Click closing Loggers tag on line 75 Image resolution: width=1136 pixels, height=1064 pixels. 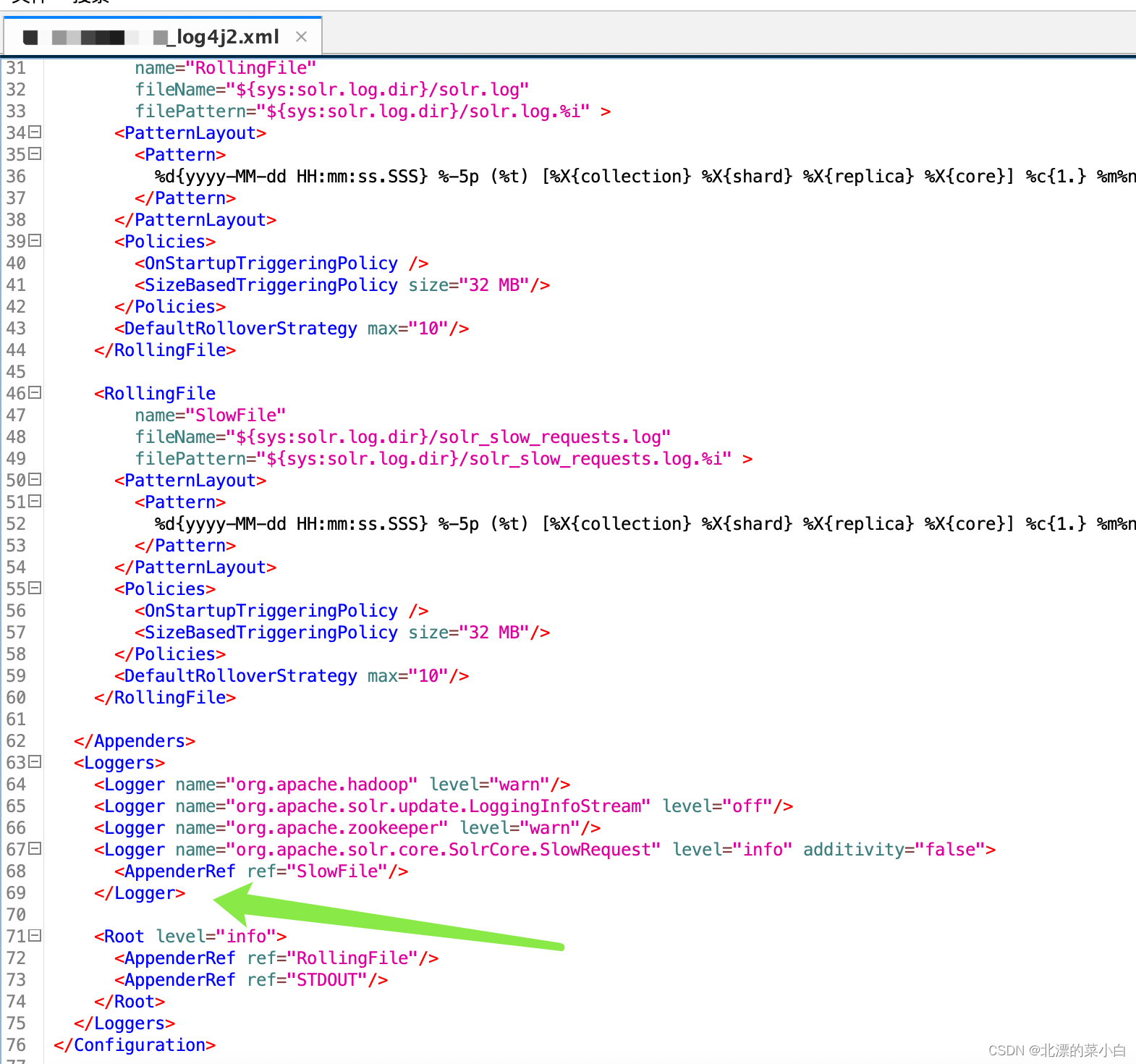coord(124,1023)
